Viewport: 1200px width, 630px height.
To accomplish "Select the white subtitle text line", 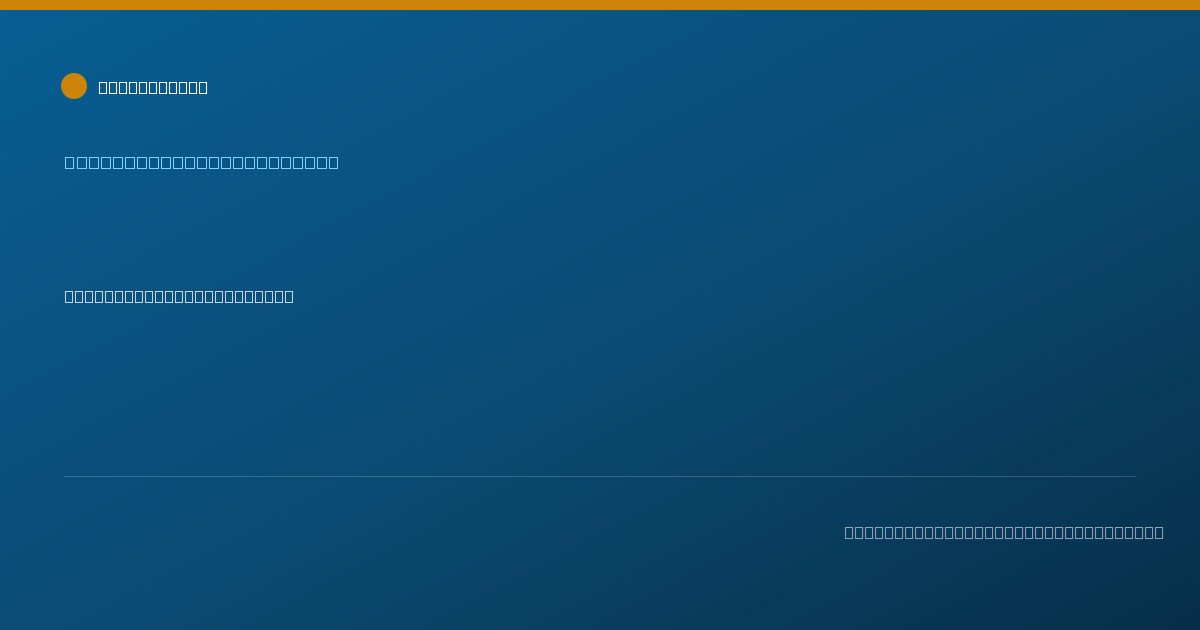I will point(179,296).
